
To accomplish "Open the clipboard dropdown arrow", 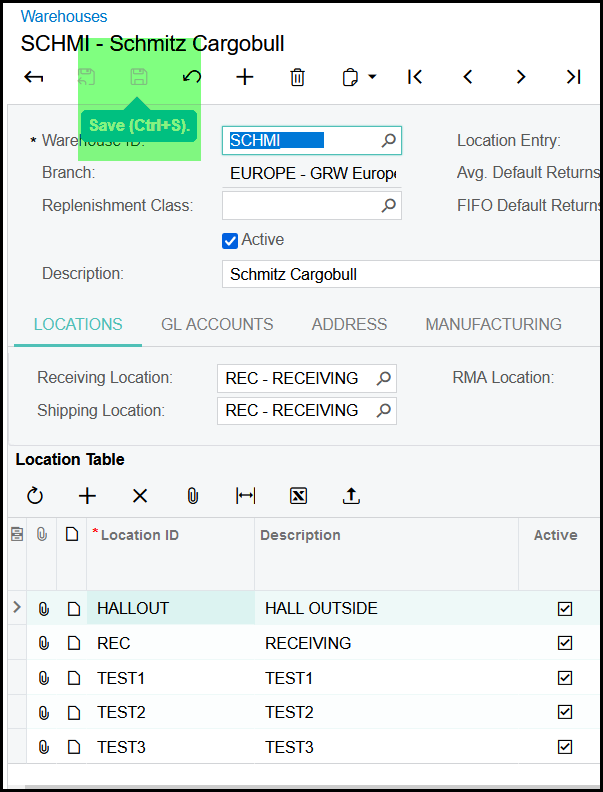I will point(372,77).
